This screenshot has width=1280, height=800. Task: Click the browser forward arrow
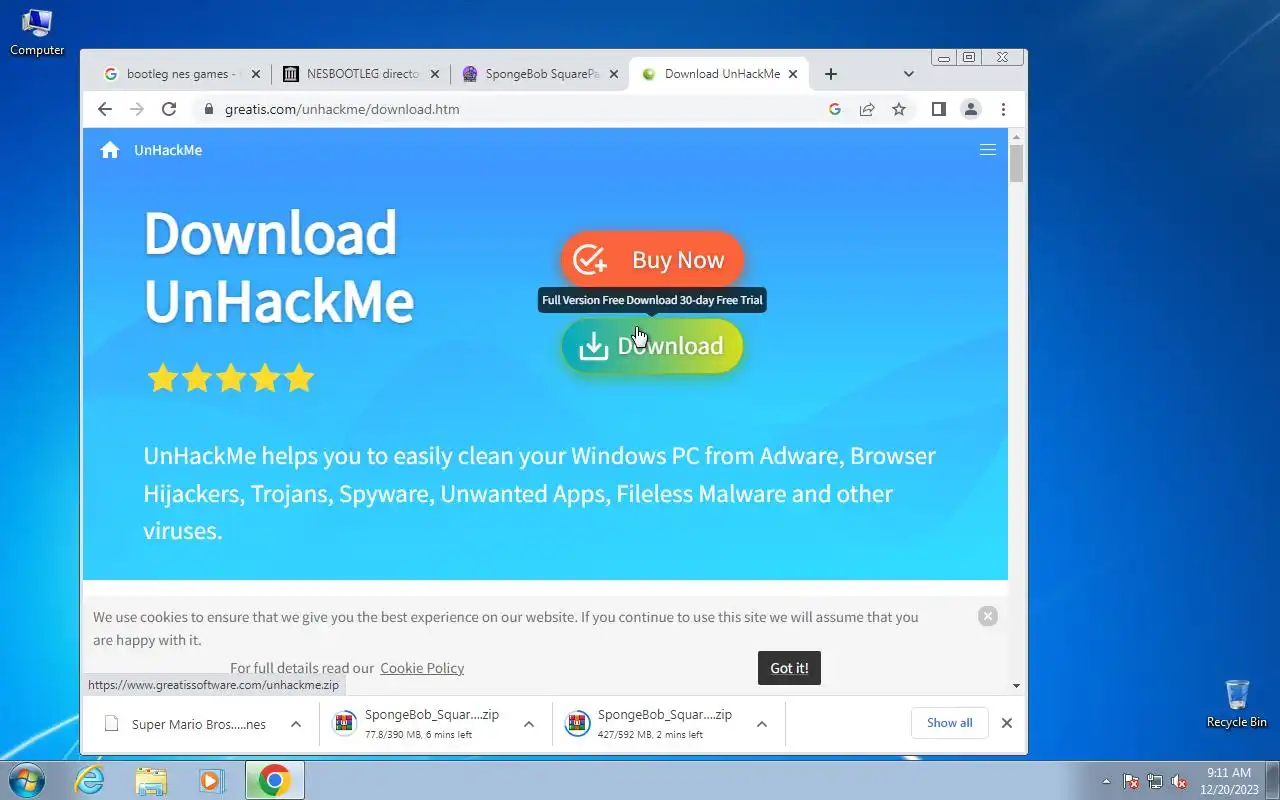137,109
